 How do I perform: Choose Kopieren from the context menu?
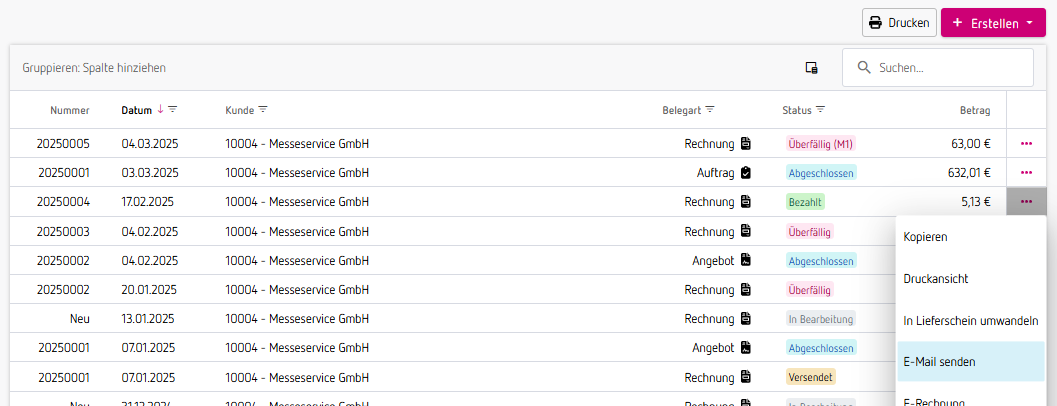971,237
